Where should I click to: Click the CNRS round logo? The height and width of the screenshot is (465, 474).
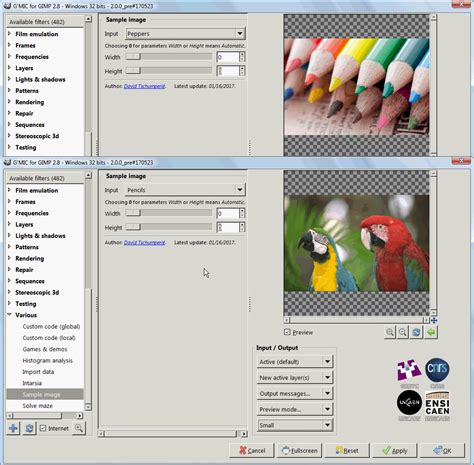(x=437, y=369)
